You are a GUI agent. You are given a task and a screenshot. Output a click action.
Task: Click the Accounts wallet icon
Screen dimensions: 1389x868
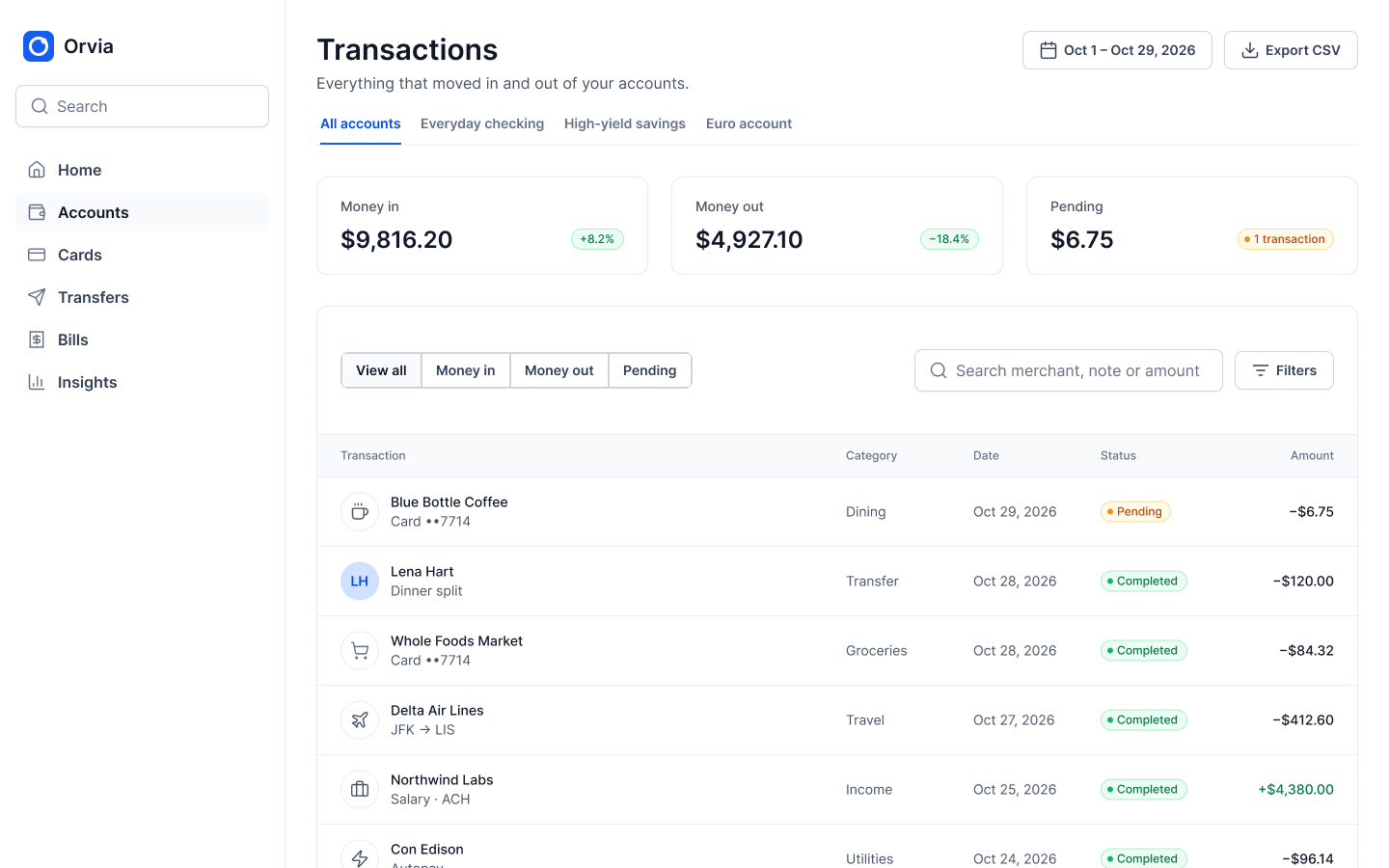click(37, 212)
